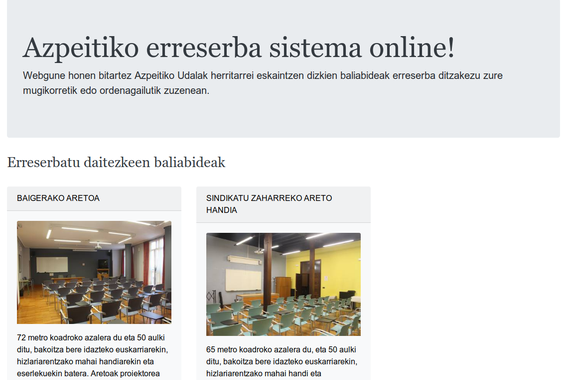Click the description starting 72 metro koadroko

coord(92,356)
